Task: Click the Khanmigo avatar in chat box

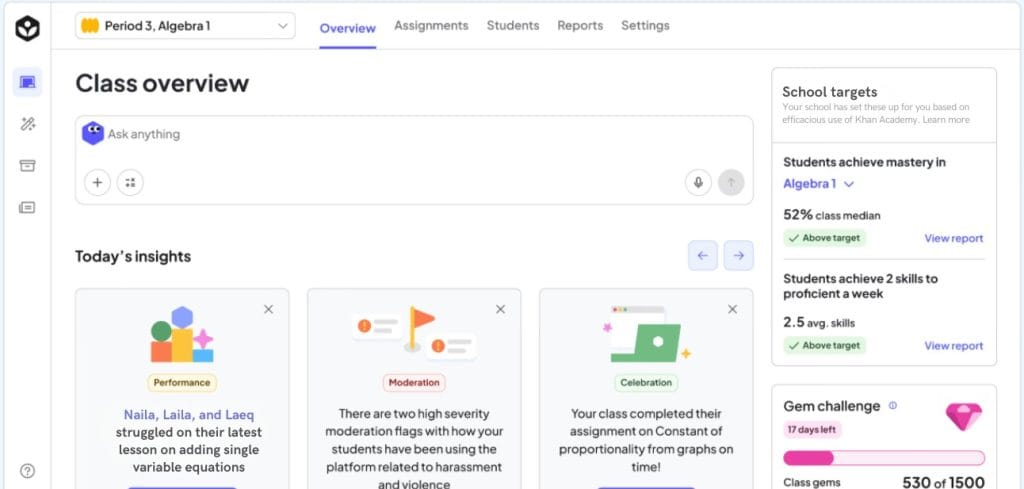Action: click(x=93, y=133)
